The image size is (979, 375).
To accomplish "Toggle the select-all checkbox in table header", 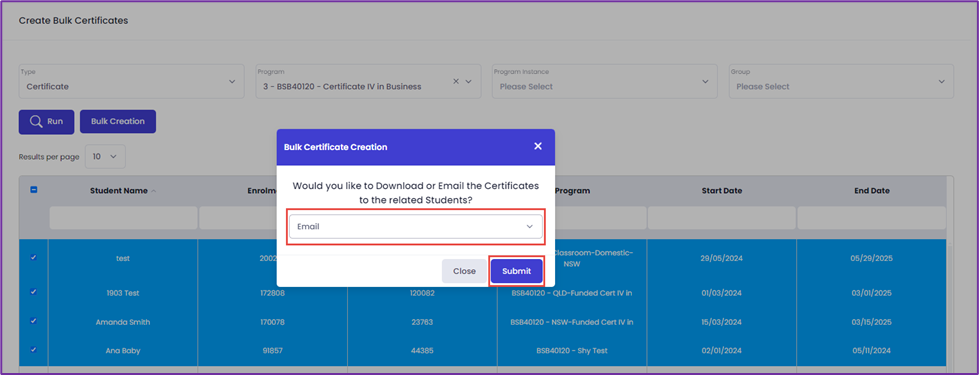I will [34, 190].
